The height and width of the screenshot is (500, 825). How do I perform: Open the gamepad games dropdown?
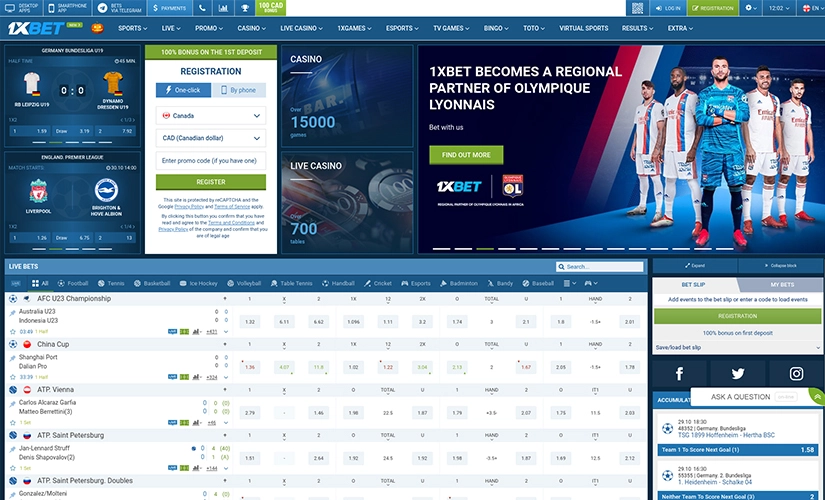(x=591, y=283)
